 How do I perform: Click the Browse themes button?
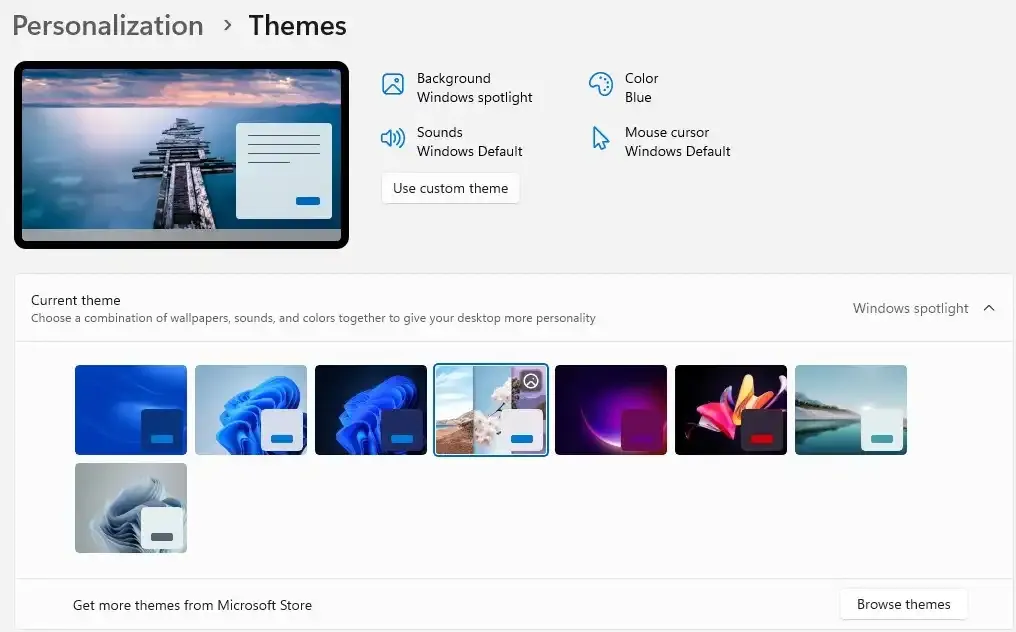pos(903,604)
